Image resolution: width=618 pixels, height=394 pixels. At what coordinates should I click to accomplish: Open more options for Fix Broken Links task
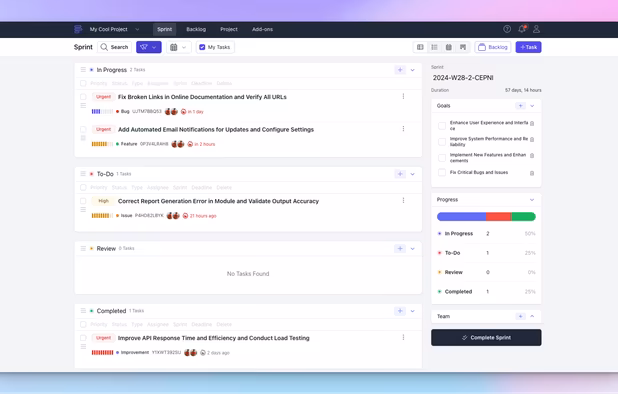click(x=403, y=96)
